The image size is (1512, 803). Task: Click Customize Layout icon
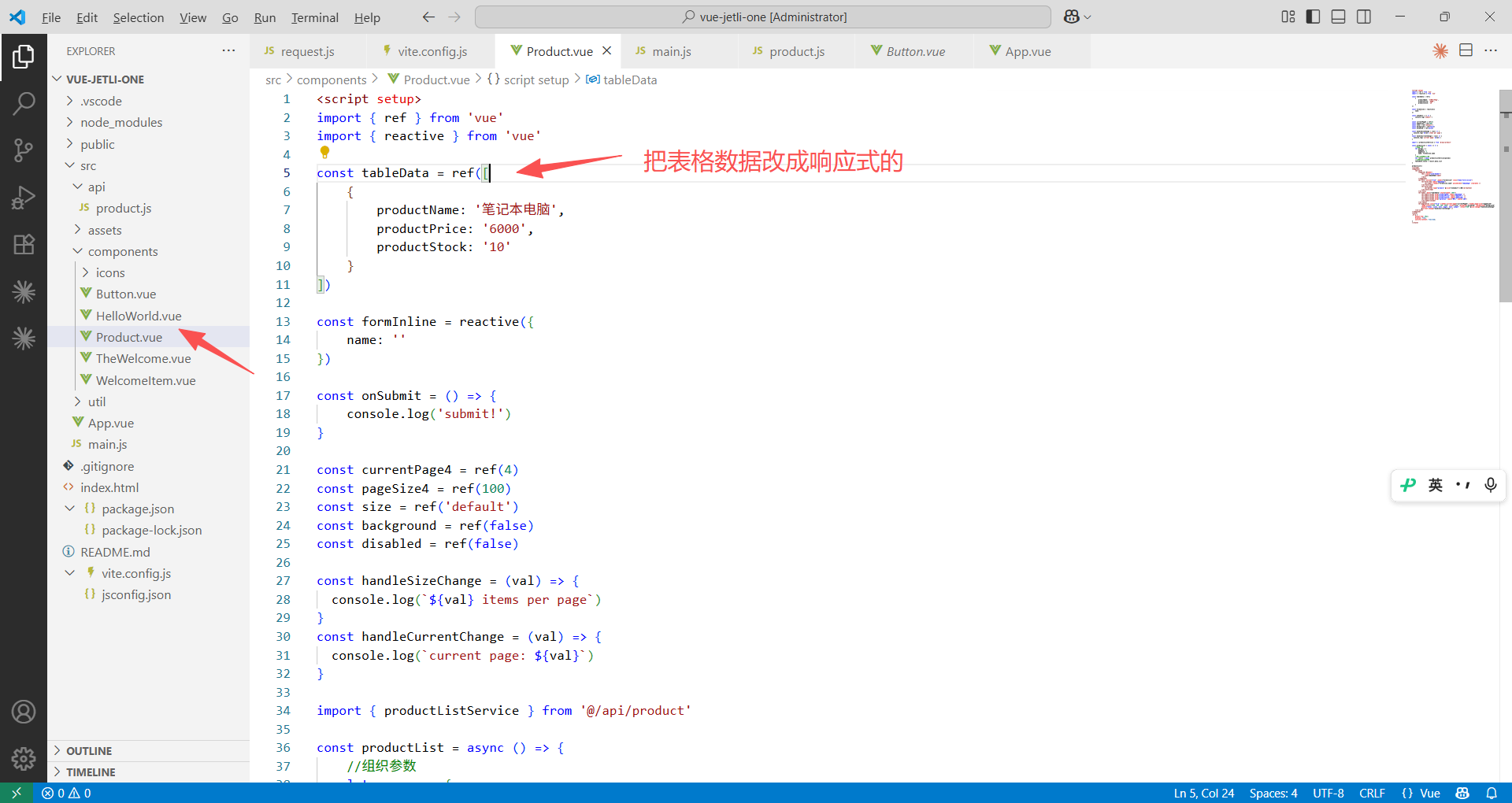point(1288,17)
